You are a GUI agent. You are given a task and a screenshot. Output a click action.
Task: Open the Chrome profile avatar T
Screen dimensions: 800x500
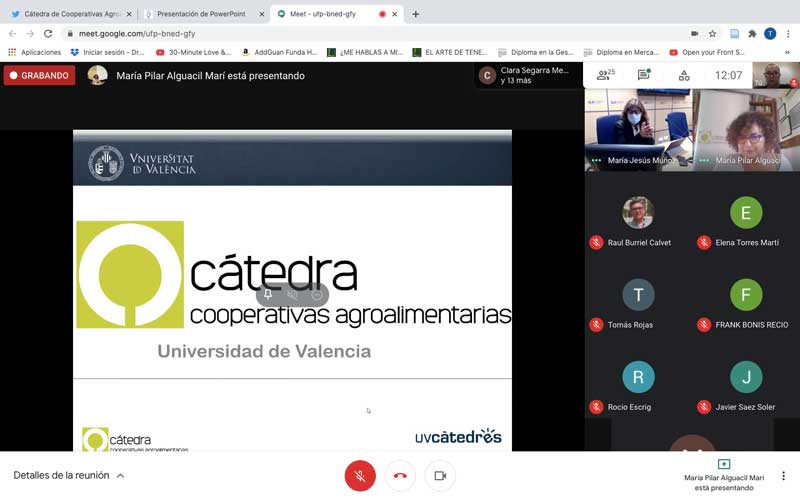770,34
